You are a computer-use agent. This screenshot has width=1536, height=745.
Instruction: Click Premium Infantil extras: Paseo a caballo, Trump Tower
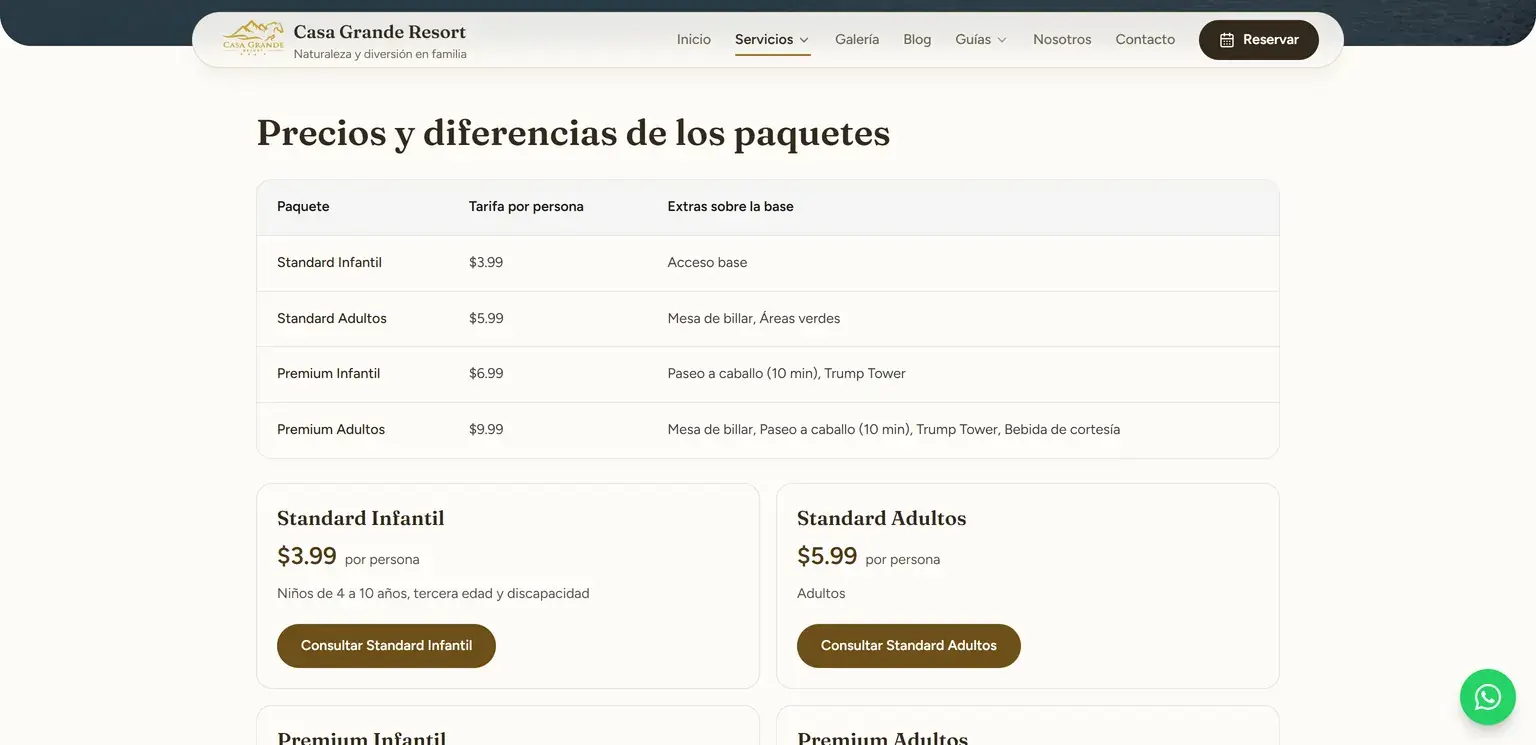(x=787, y=374)
